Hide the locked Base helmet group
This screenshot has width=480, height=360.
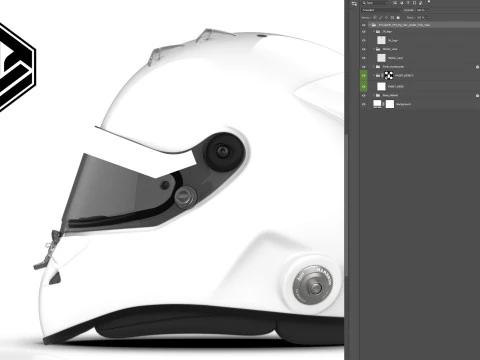[x=364, y=95]
